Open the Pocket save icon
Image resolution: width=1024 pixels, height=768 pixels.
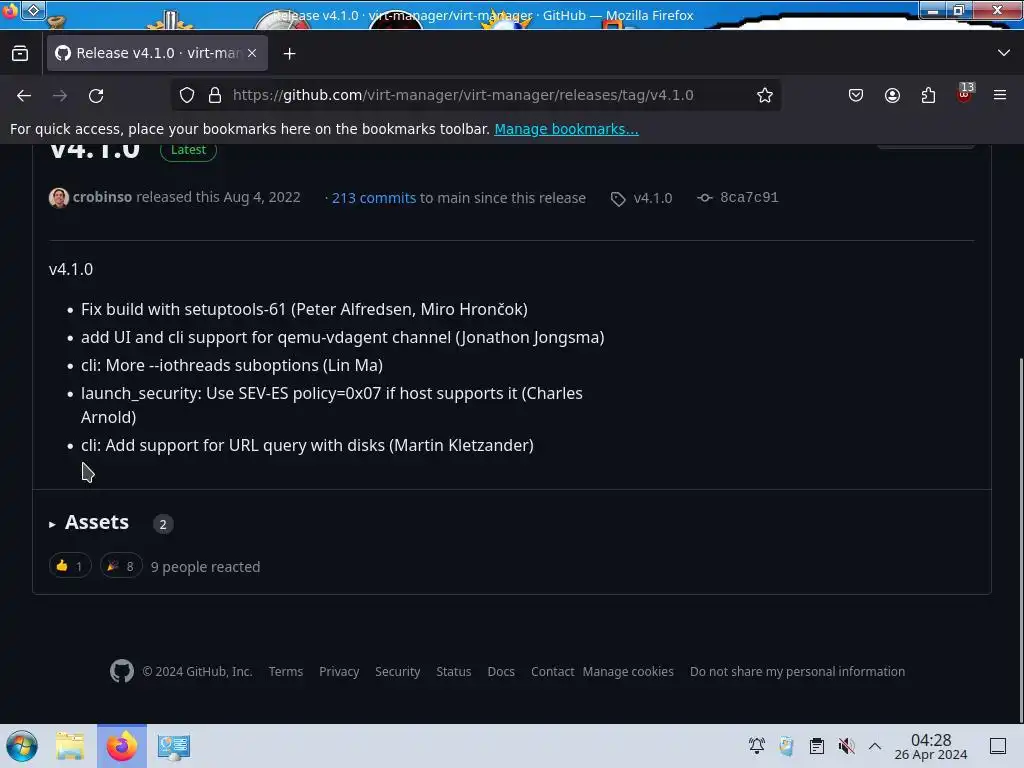[856, 95]
